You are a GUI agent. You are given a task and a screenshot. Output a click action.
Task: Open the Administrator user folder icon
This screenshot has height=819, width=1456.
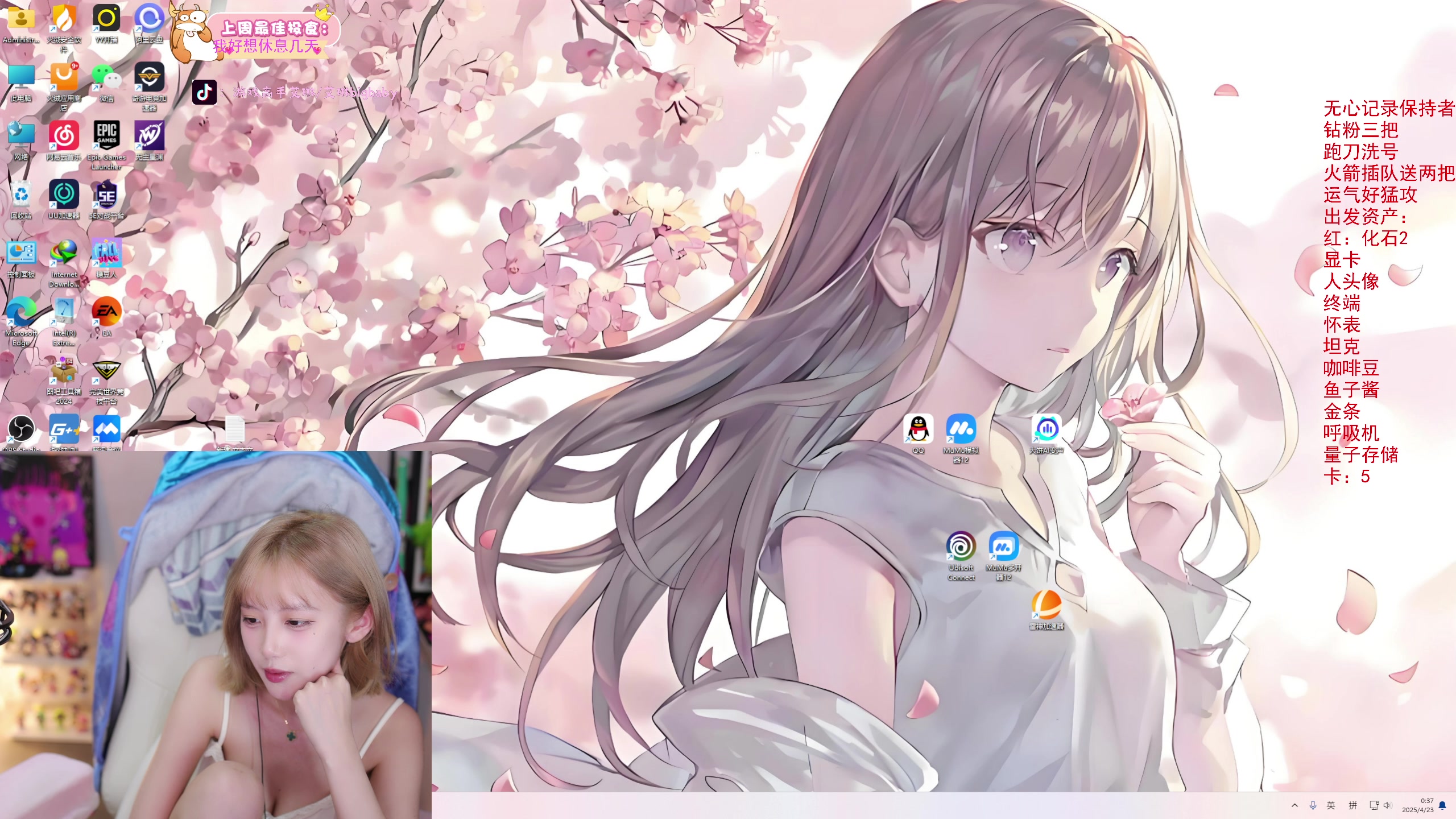click(21, 25)
